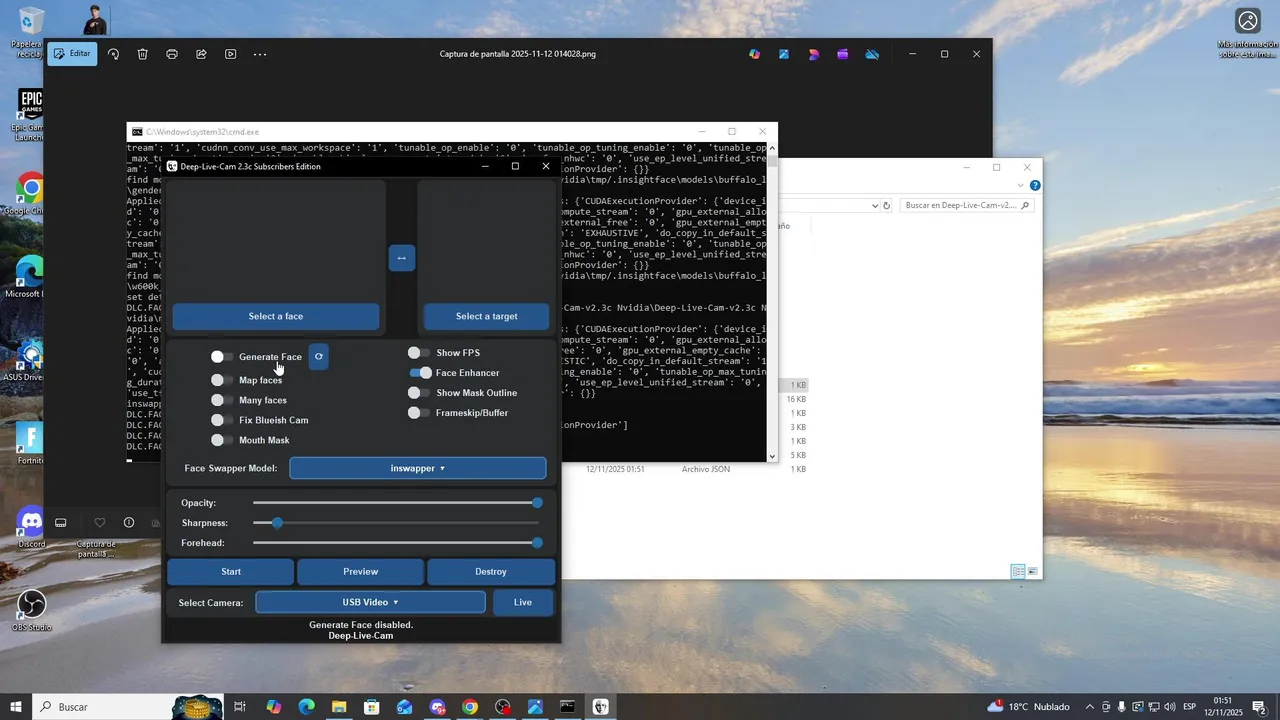The image size is (1280, 720).
Task: Switch Explorer to large icons view
Action: 1033,572
